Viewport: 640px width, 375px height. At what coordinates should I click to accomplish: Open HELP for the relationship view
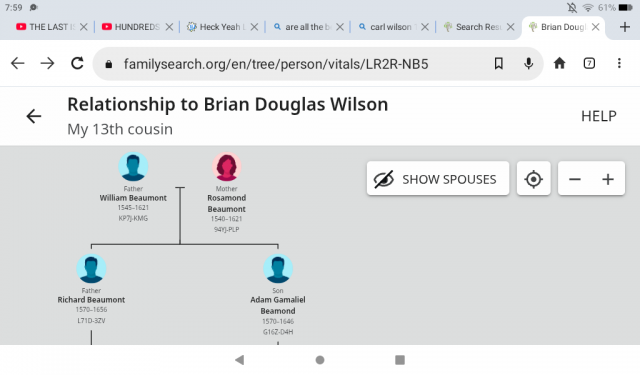point(598,116)
